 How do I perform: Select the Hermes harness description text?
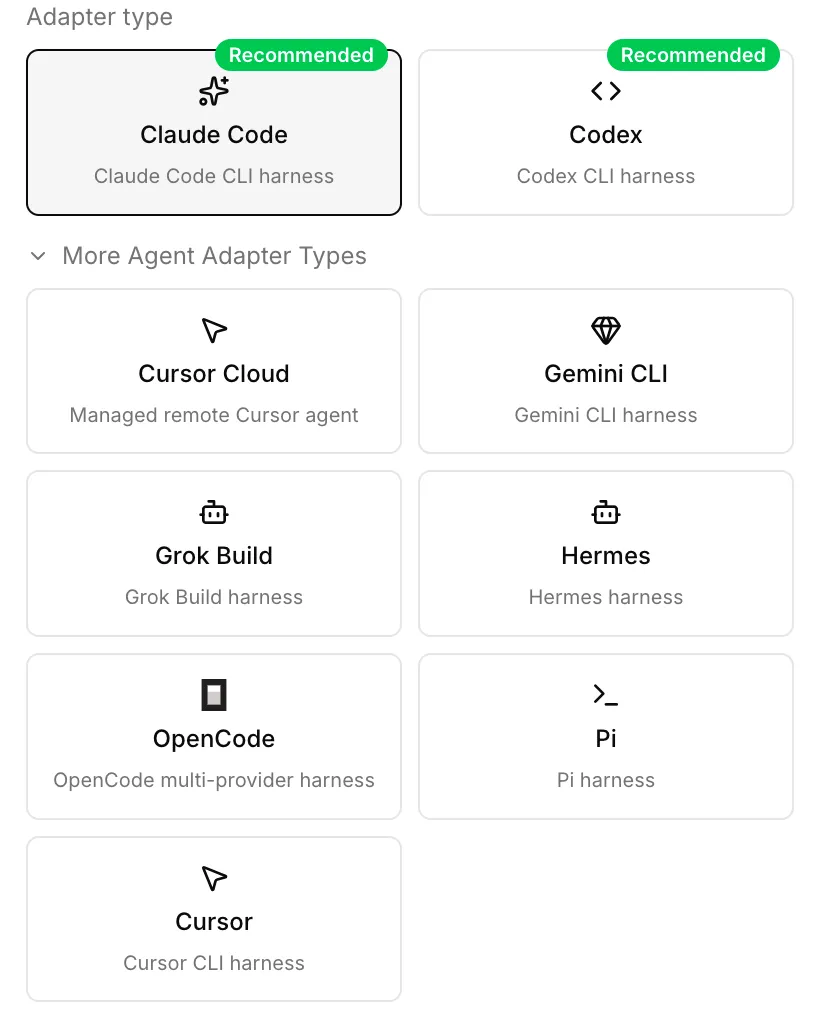pyautogui.click(x=606, y=597)
